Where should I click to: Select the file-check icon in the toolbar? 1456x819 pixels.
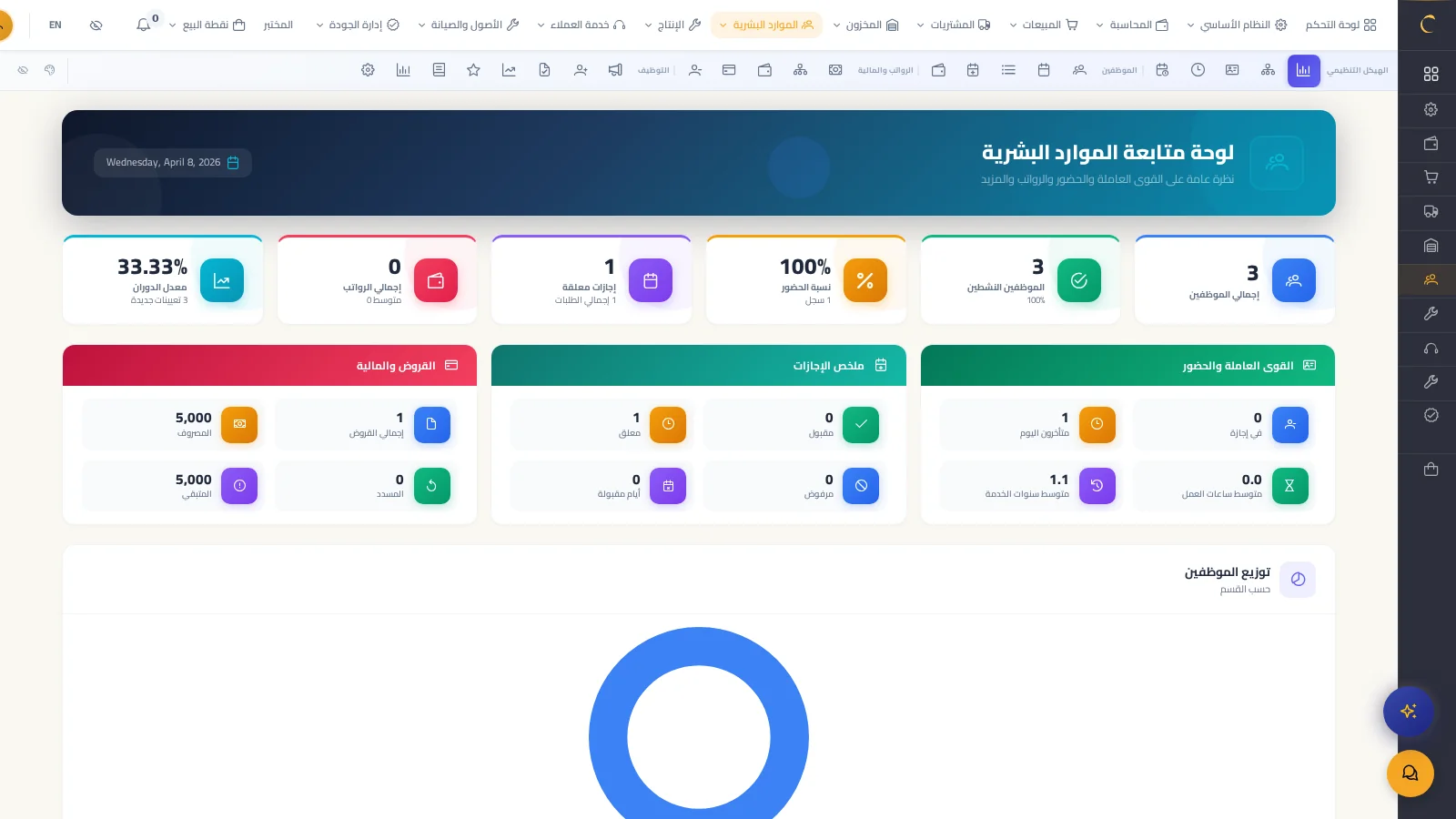544,70
